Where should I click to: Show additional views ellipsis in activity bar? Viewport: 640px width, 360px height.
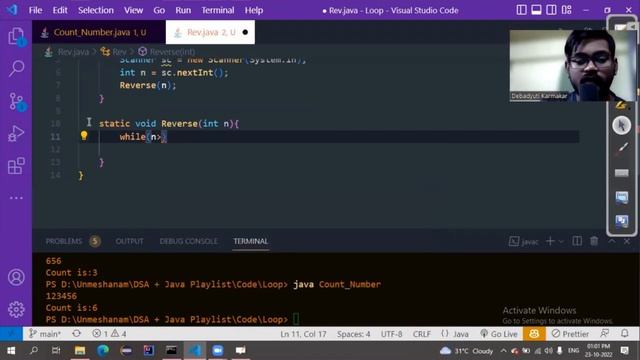[x=16, y=198]
